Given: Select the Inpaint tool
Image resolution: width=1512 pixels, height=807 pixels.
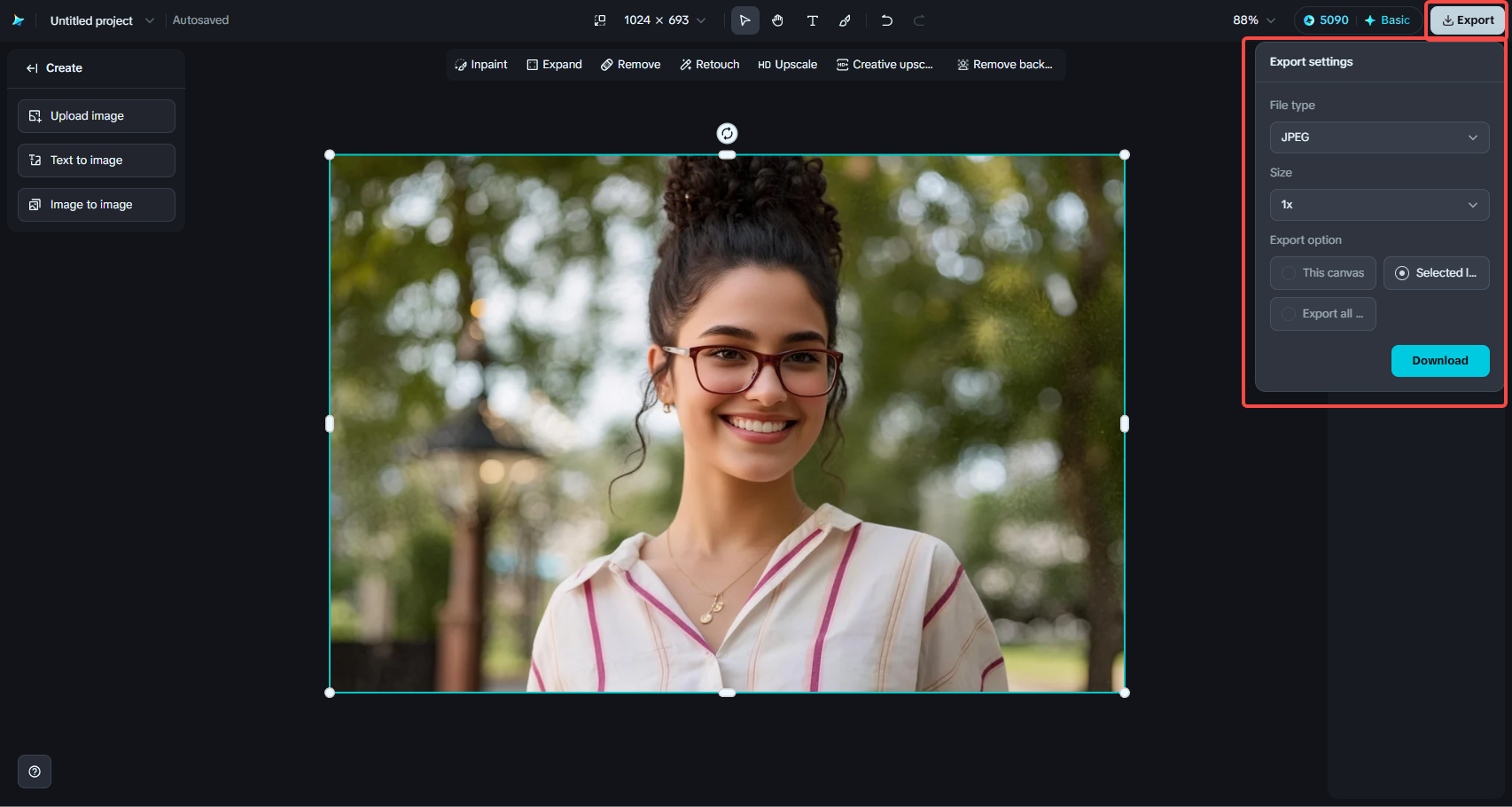Looking at the screenshot, I should coord(481,64).
